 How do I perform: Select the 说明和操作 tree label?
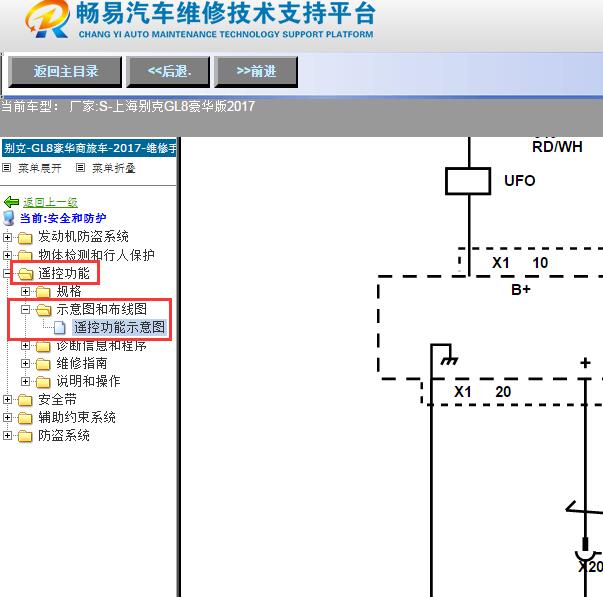(x=88, y=381)
